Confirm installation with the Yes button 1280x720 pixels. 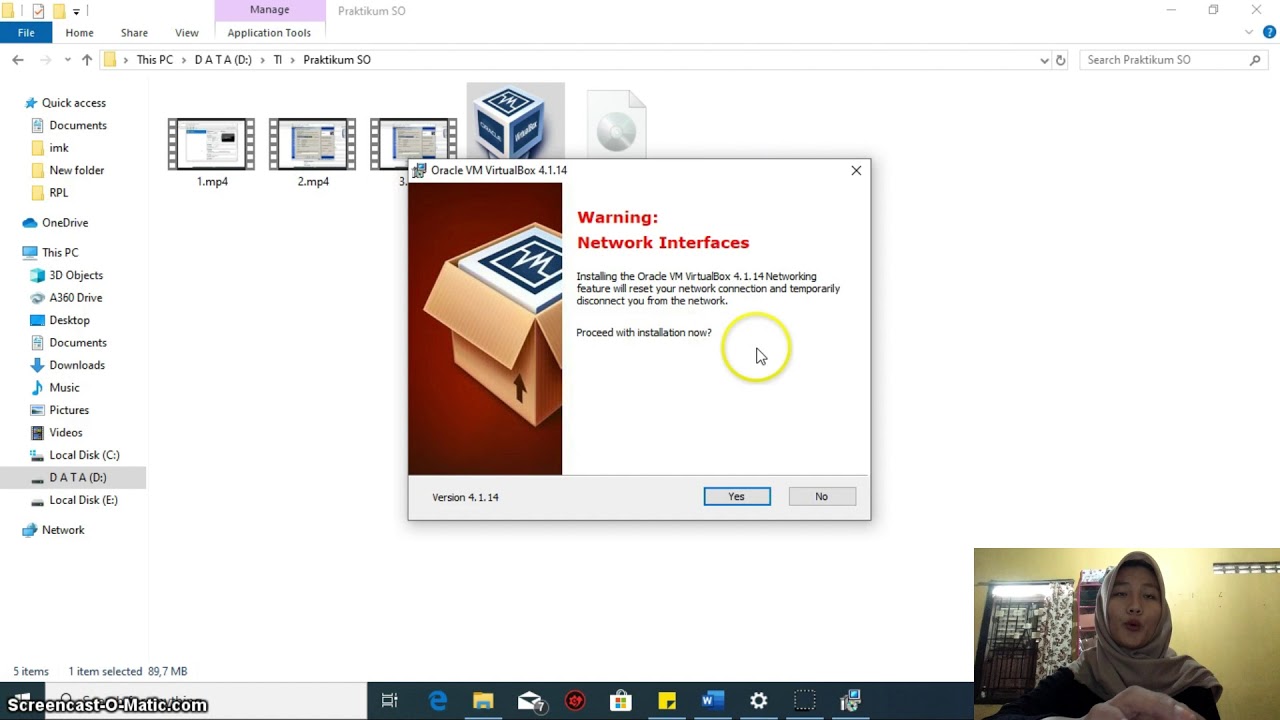click(x=737, y=497)
